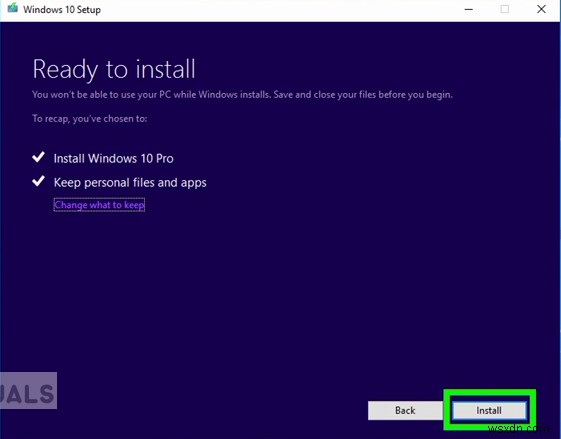Screen dimensions: 561x439
Task: Click the 'You won't be able to use your PC' notice
Action: click(242, 94)
